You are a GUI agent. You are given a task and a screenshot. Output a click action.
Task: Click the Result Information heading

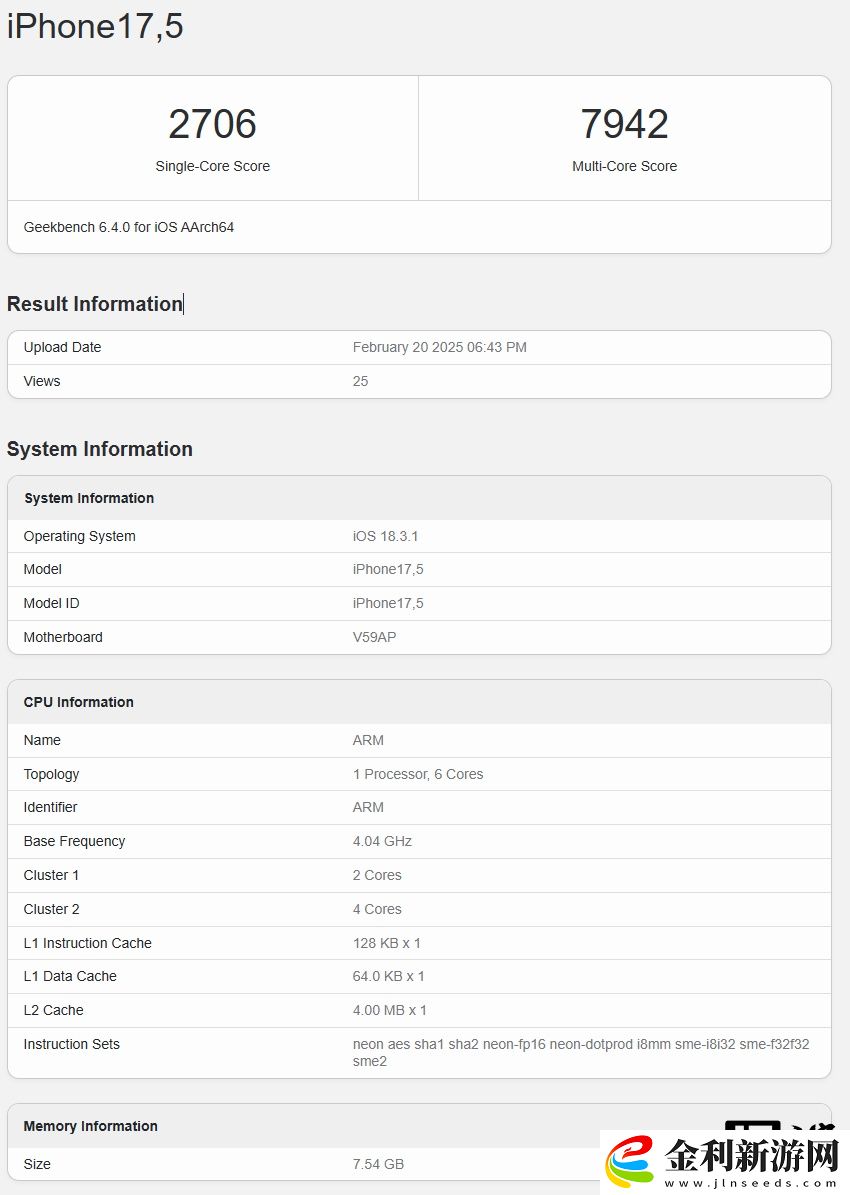point(95,304)
